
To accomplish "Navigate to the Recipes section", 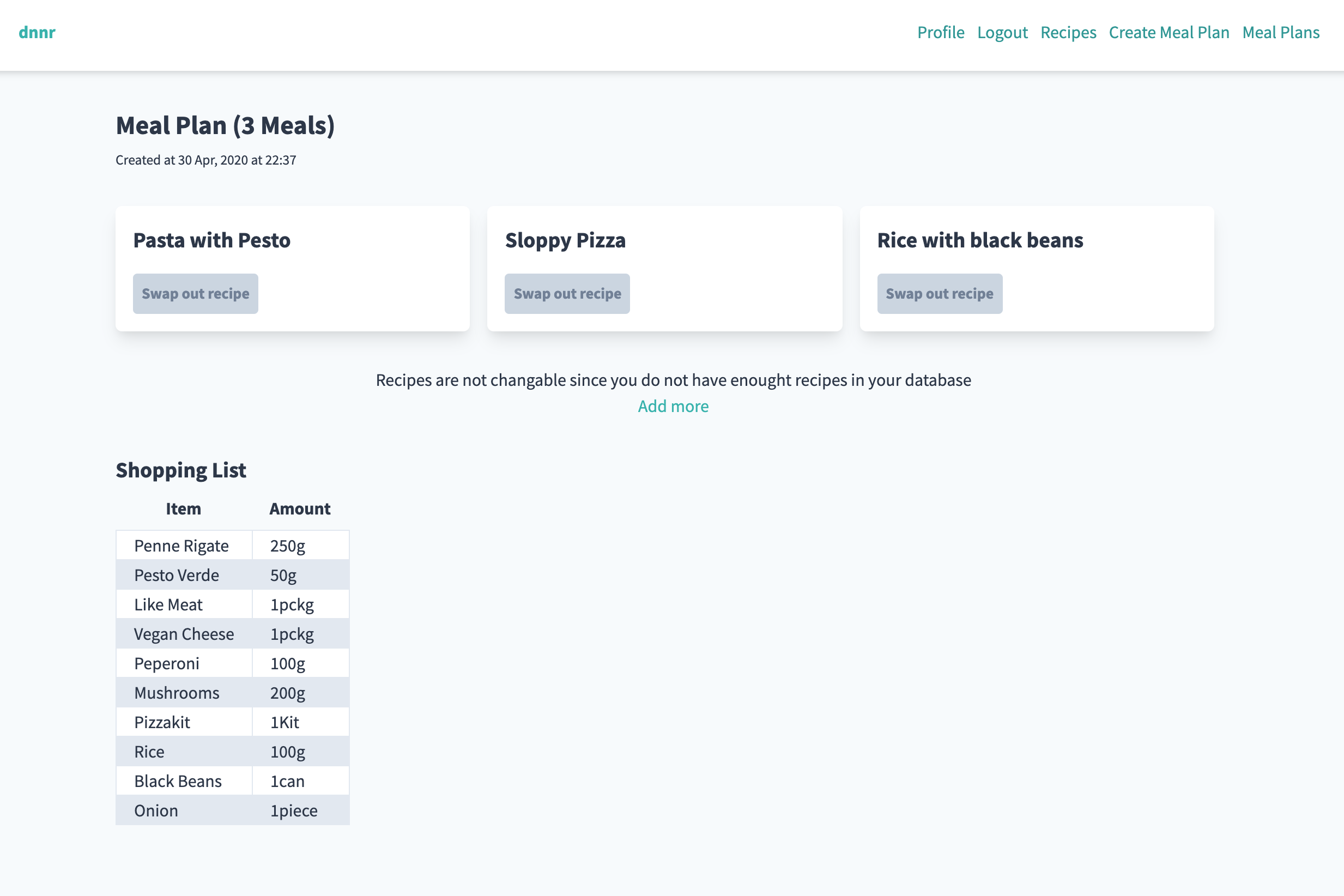I will (1069, 33).
